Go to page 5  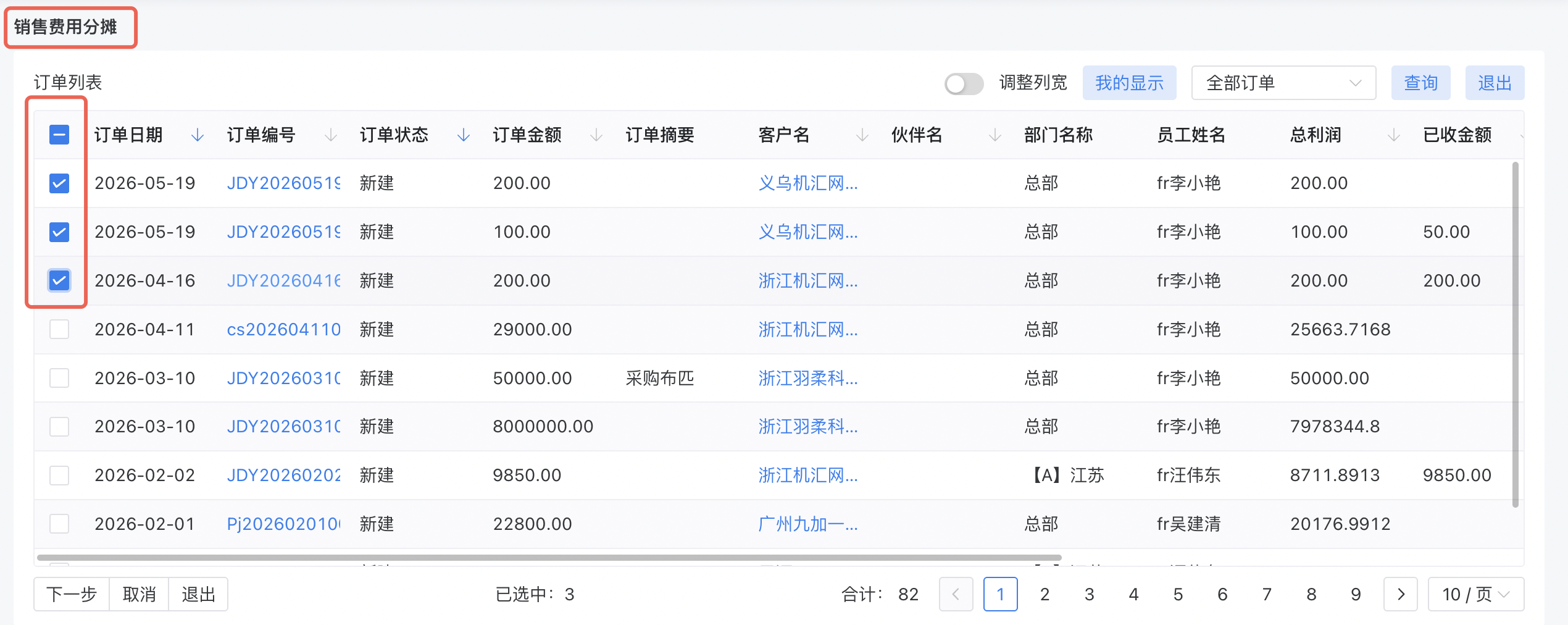coord(1178,594)
